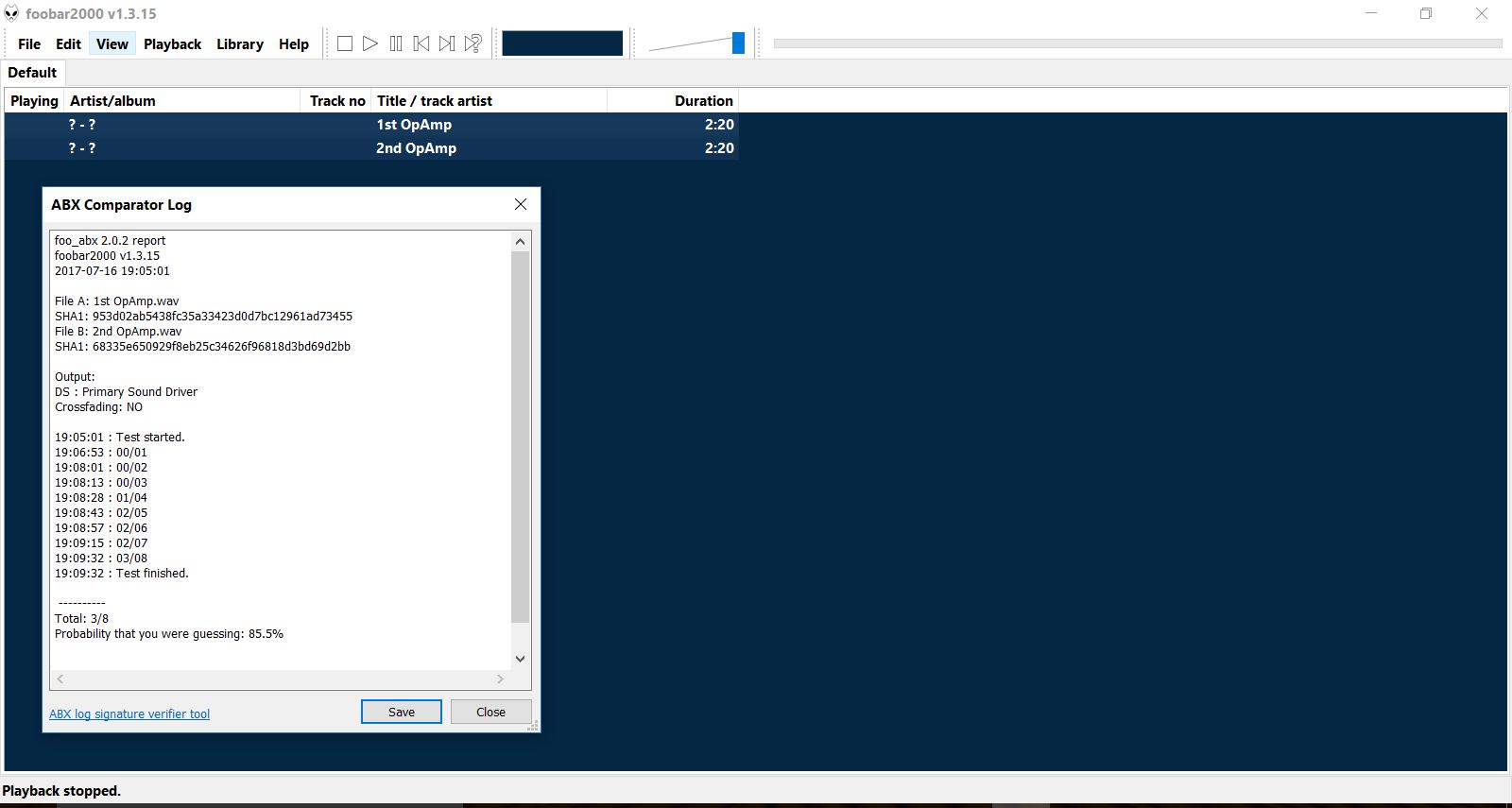Viewport: 1512px width, 808px height.
Task: Restore down the foobar2000 window
Action: click(x=1426, y=13)
